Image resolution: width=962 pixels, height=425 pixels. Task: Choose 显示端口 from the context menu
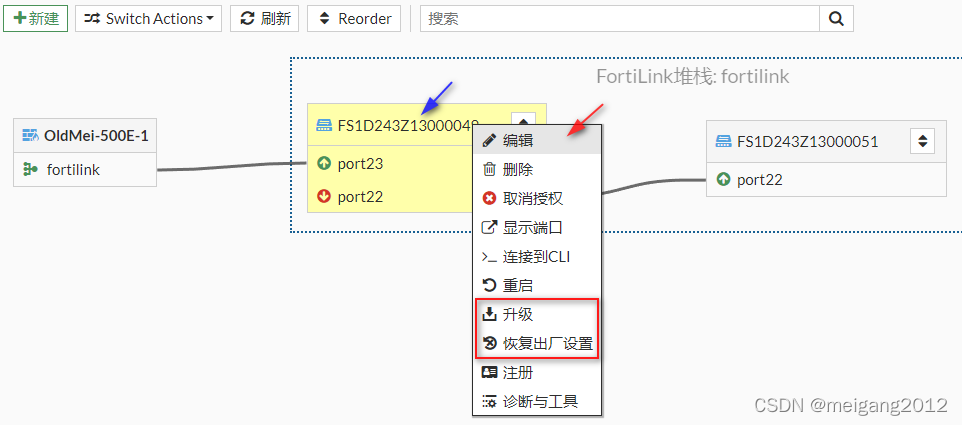pyautogui.click(x=537, y=228)
